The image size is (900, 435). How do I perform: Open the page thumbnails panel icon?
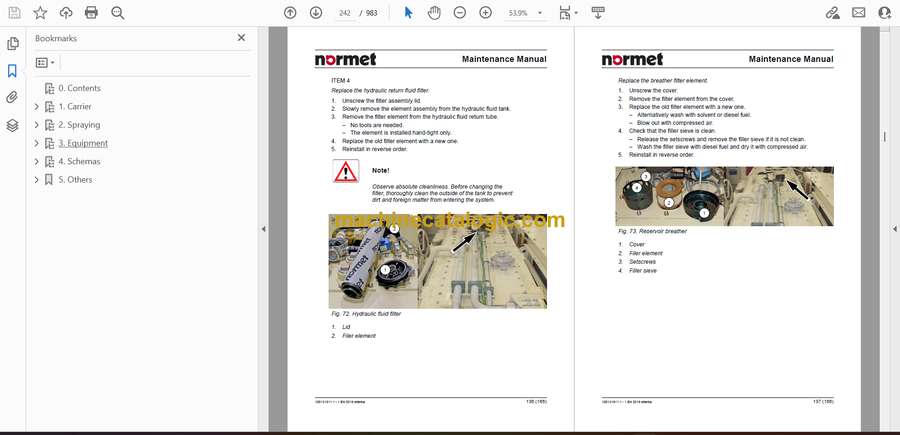point(13,44)
